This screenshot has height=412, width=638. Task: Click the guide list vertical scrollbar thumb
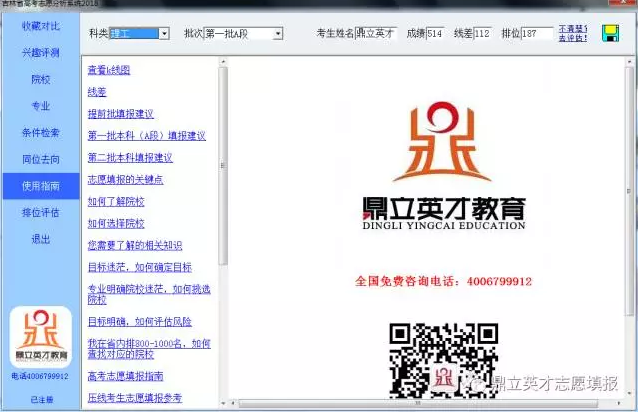pyautogui.click(x=223, y=166)
